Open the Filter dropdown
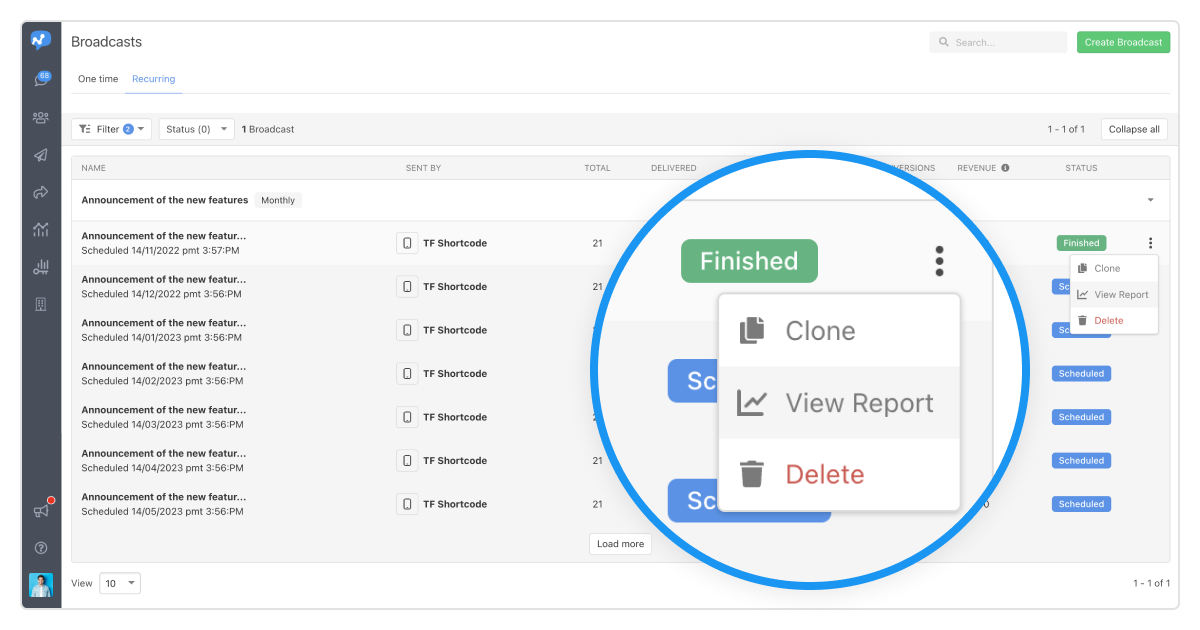Viewport: 1200px width, 630px height. click(114, 129)
